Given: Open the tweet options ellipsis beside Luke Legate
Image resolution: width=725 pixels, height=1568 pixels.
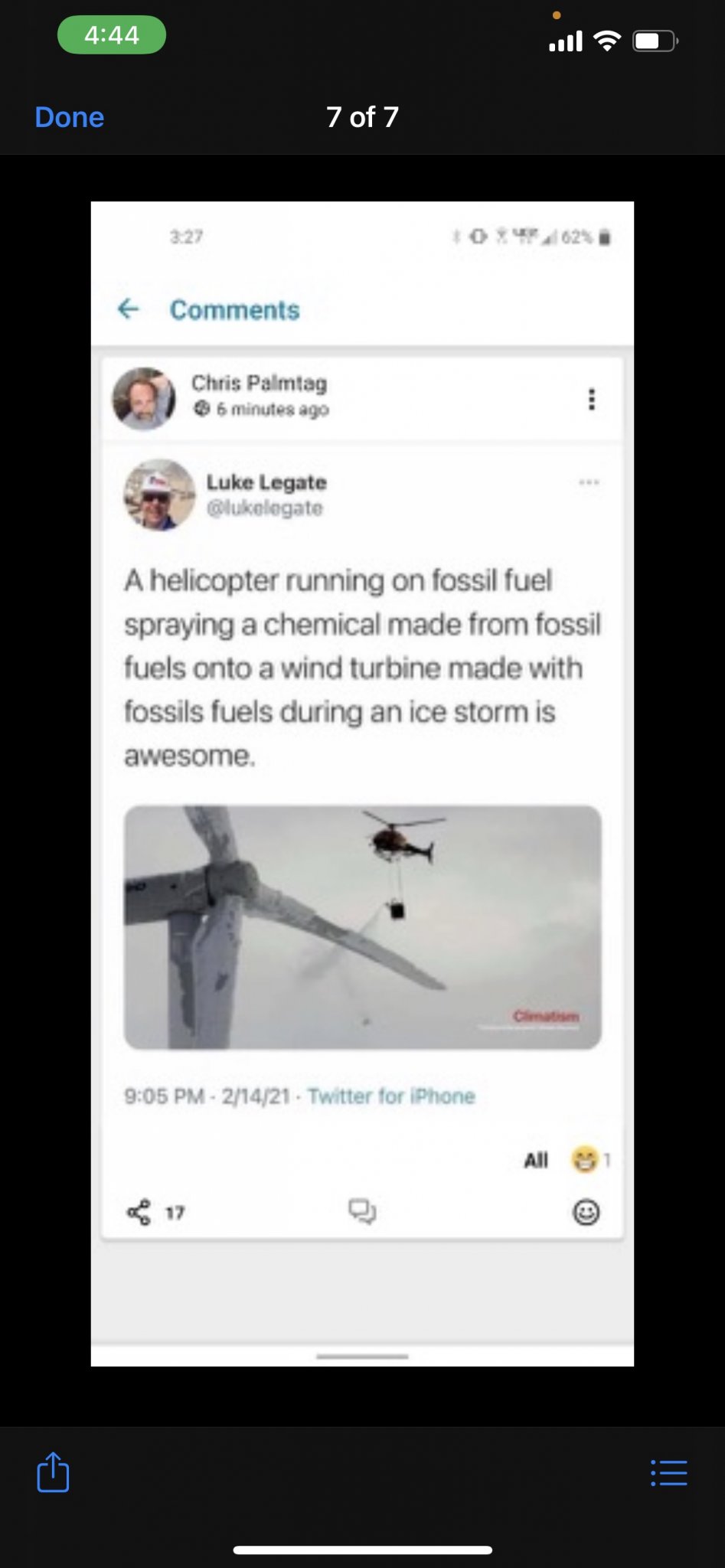Looking at the screenshot, I should 589,482.
